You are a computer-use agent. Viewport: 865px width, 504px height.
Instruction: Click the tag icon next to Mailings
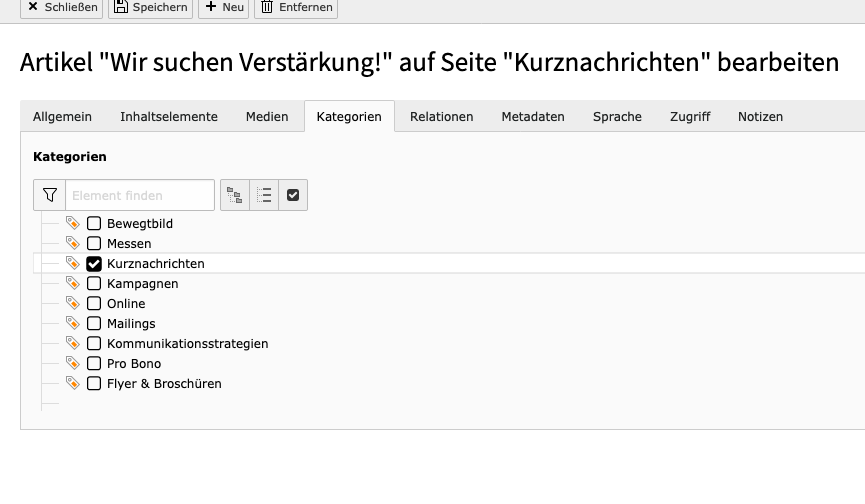[72, 323]
